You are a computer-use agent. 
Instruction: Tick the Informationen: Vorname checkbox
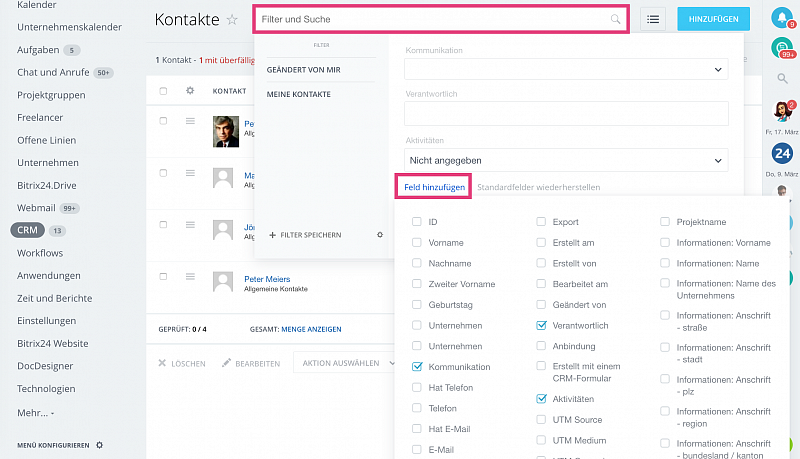(x=665, y=243)
